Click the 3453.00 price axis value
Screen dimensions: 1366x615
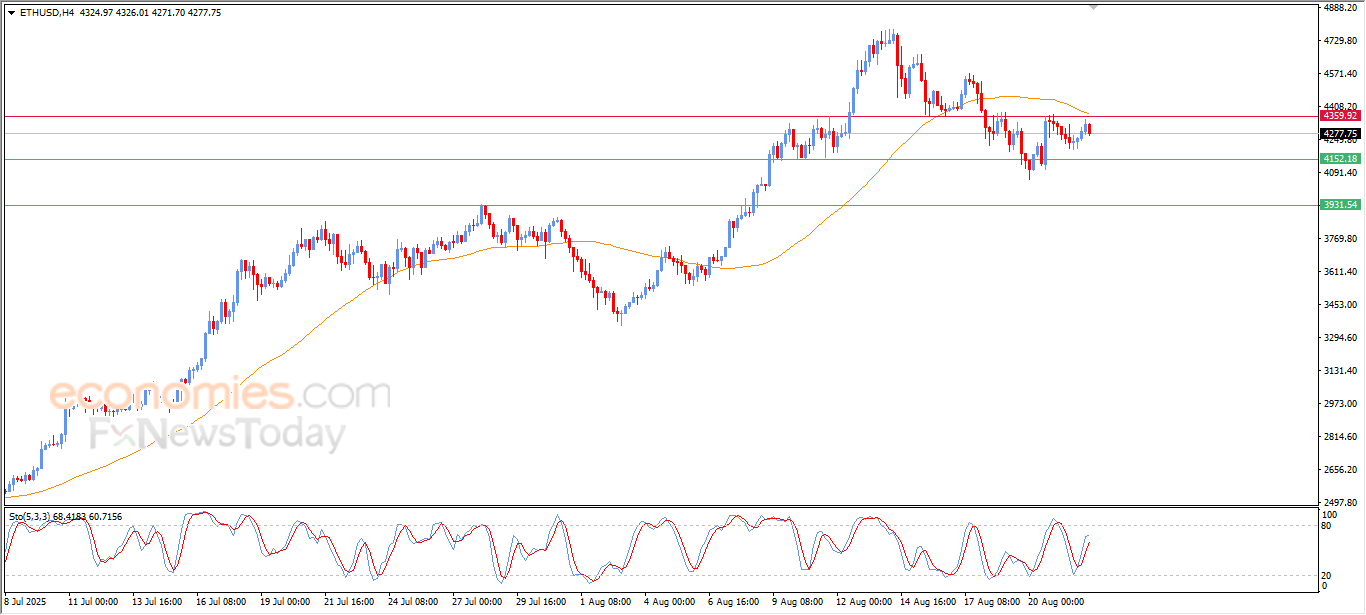1340,305
